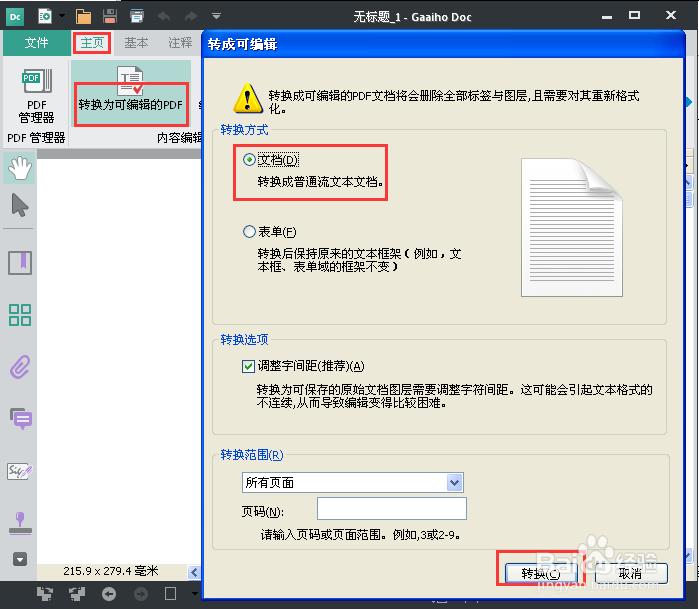Click horizontal scrollbar left arrow
The image size is (699, 609).
tap(194, 572)
